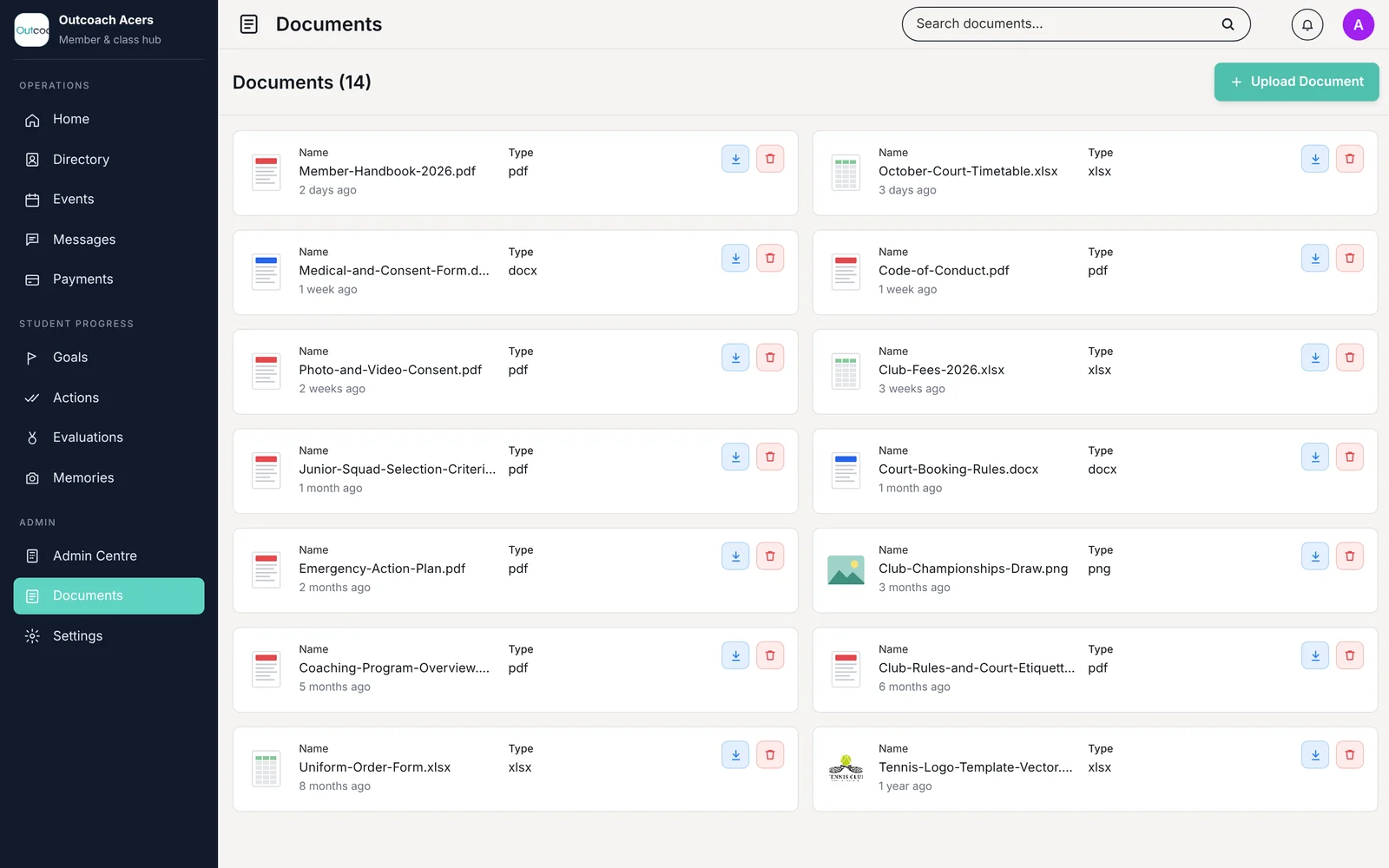The image size is (1389, 868).
Task: Open Messages from the sidebar
Action: 109,240
